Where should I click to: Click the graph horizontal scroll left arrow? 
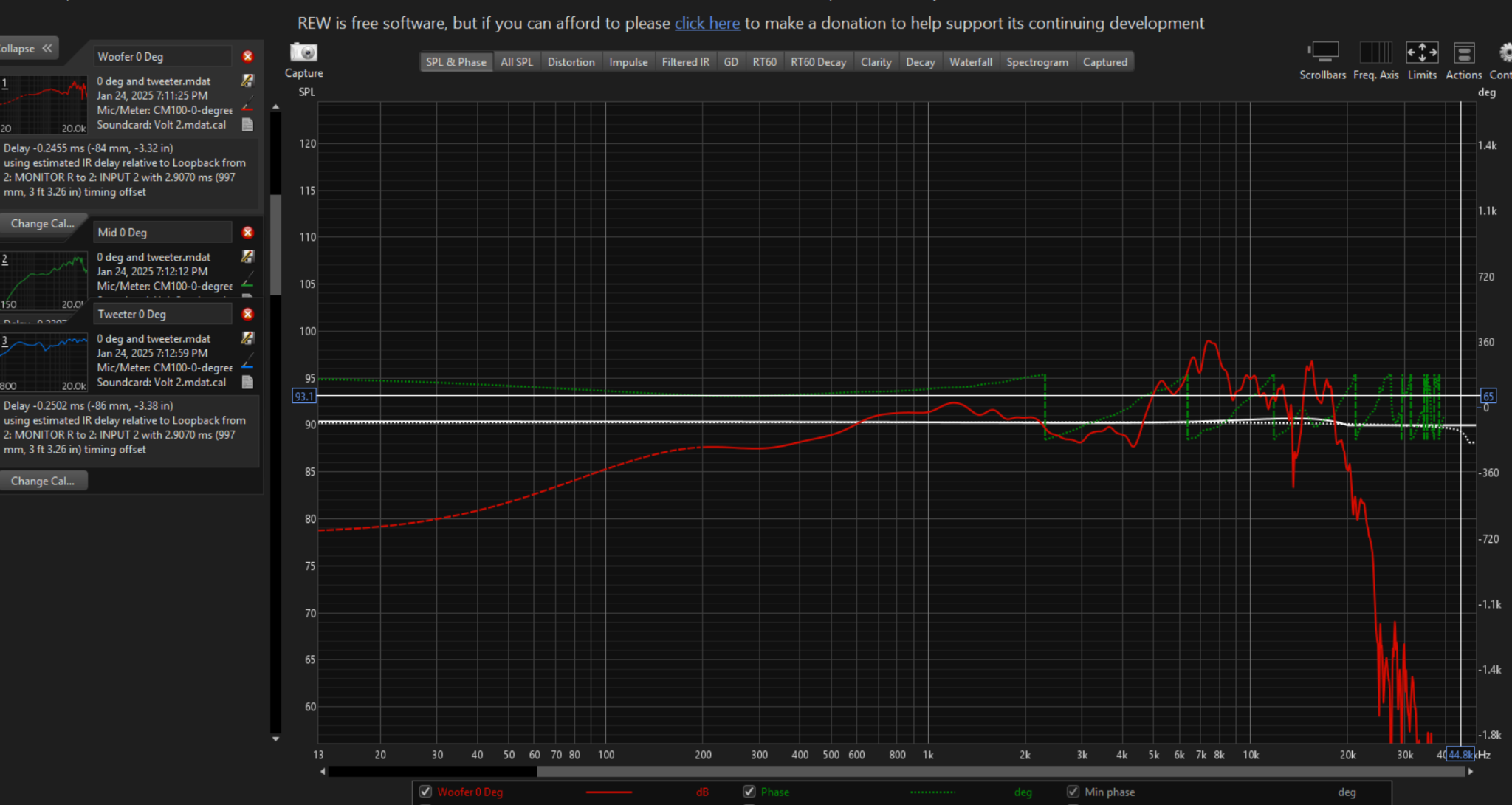click(323, 771)
